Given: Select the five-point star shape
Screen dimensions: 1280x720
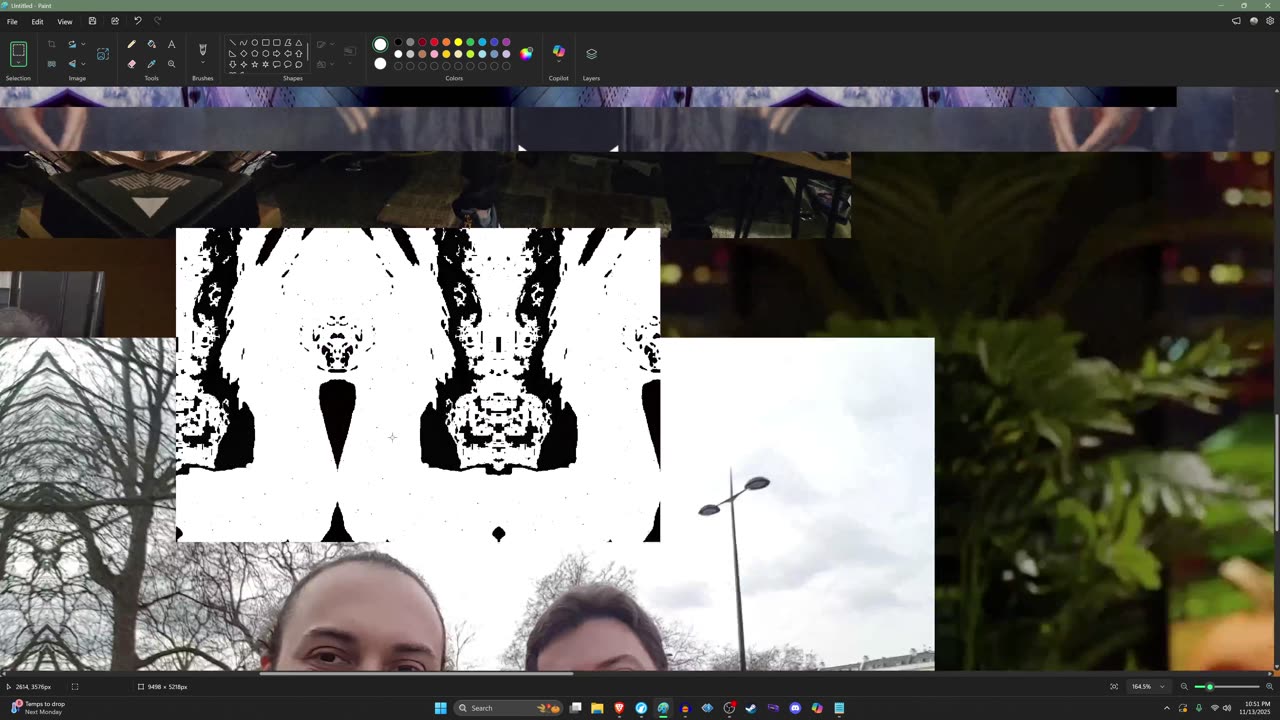Looking at the screenshot, I should coord(254,64).
